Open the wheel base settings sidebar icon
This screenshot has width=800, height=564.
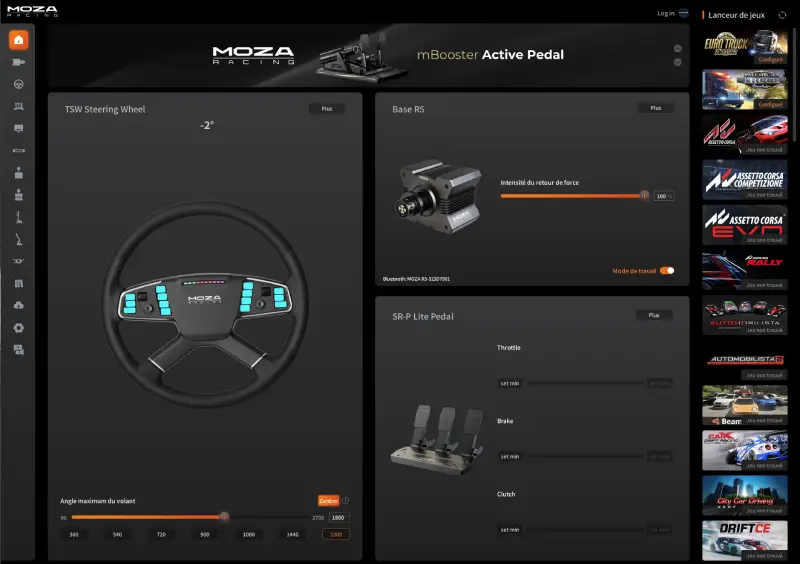coord(18,62)
